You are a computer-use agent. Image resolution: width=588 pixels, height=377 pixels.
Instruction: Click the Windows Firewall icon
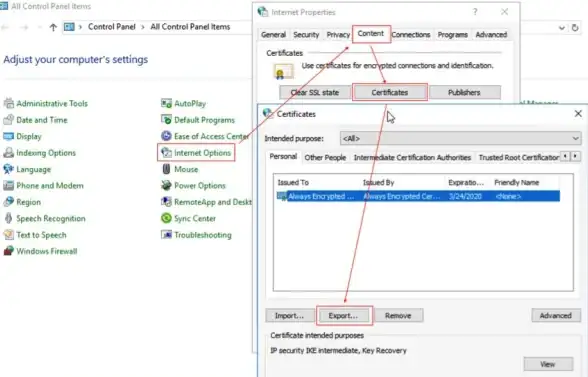[9, 251]
